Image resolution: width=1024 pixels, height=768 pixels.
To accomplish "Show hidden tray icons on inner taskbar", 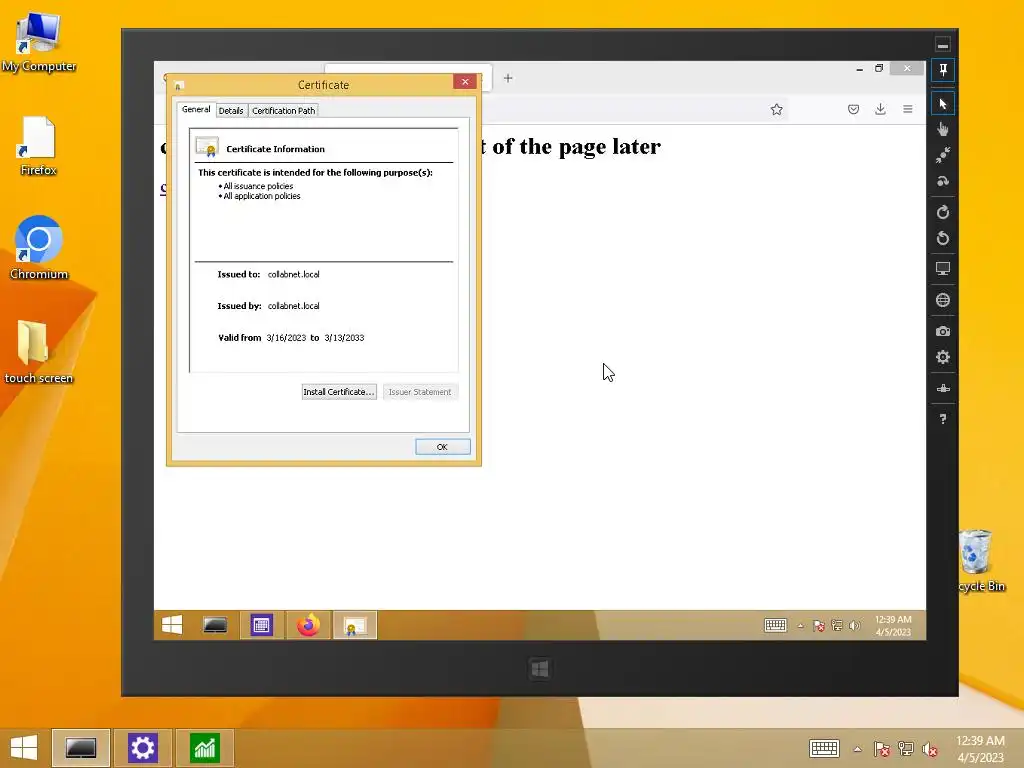I will (801, 626).
